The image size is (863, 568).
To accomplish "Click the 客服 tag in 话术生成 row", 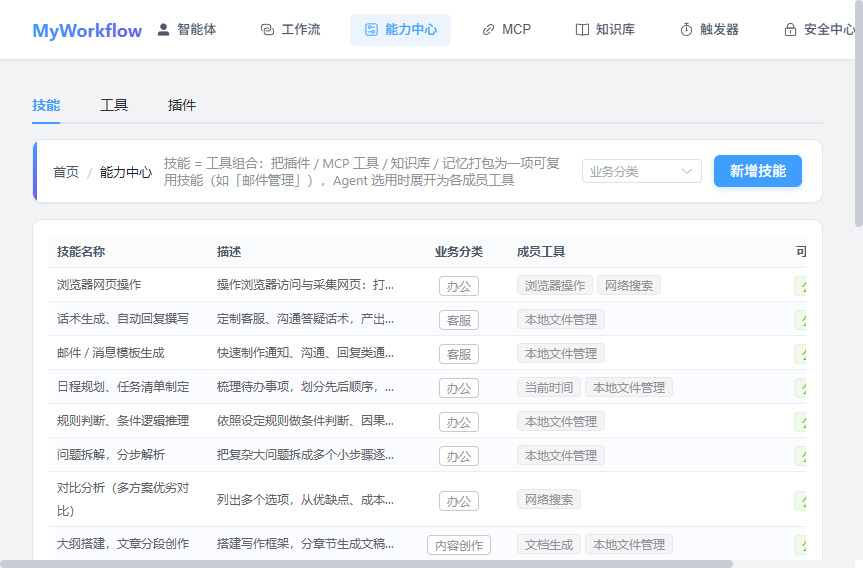I will (459, 320).
